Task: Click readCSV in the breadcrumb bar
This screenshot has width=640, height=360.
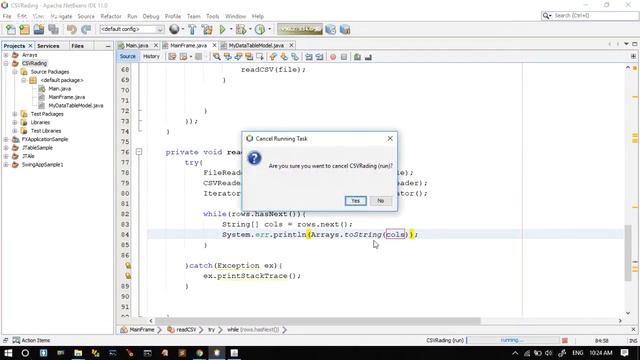Action: pyautogui.click(x=186, y=329)
